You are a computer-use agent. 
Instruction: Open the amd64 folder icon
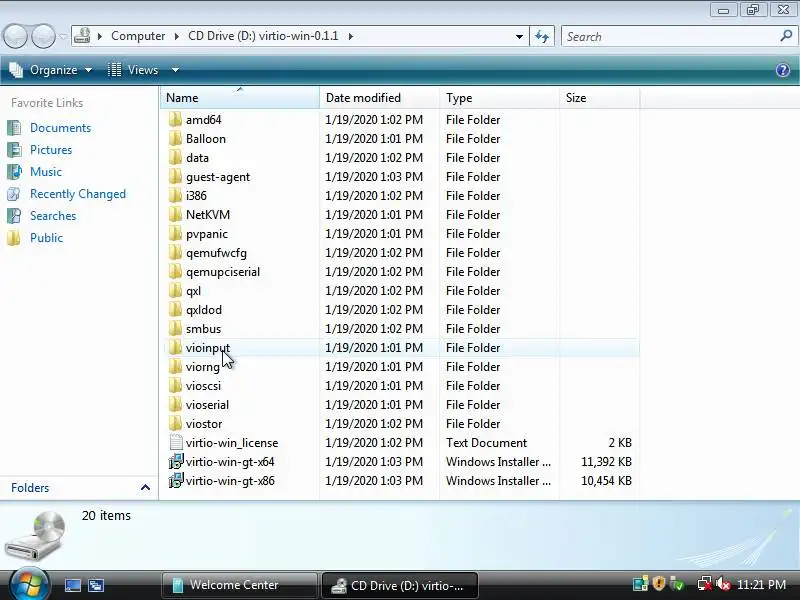175,119
